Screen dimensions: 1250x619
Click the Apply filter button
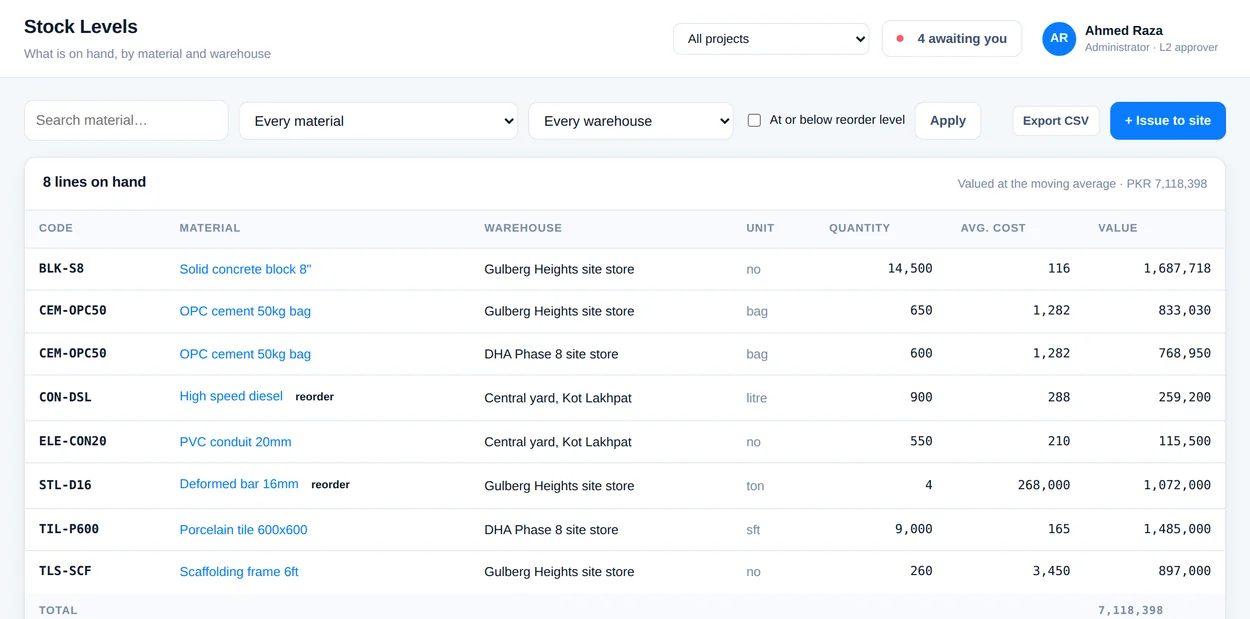pos(948,121)
